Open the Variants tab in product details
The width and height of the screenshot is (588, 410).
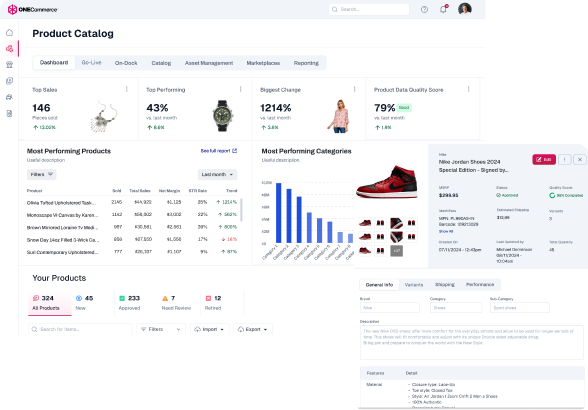coord(414,285)
